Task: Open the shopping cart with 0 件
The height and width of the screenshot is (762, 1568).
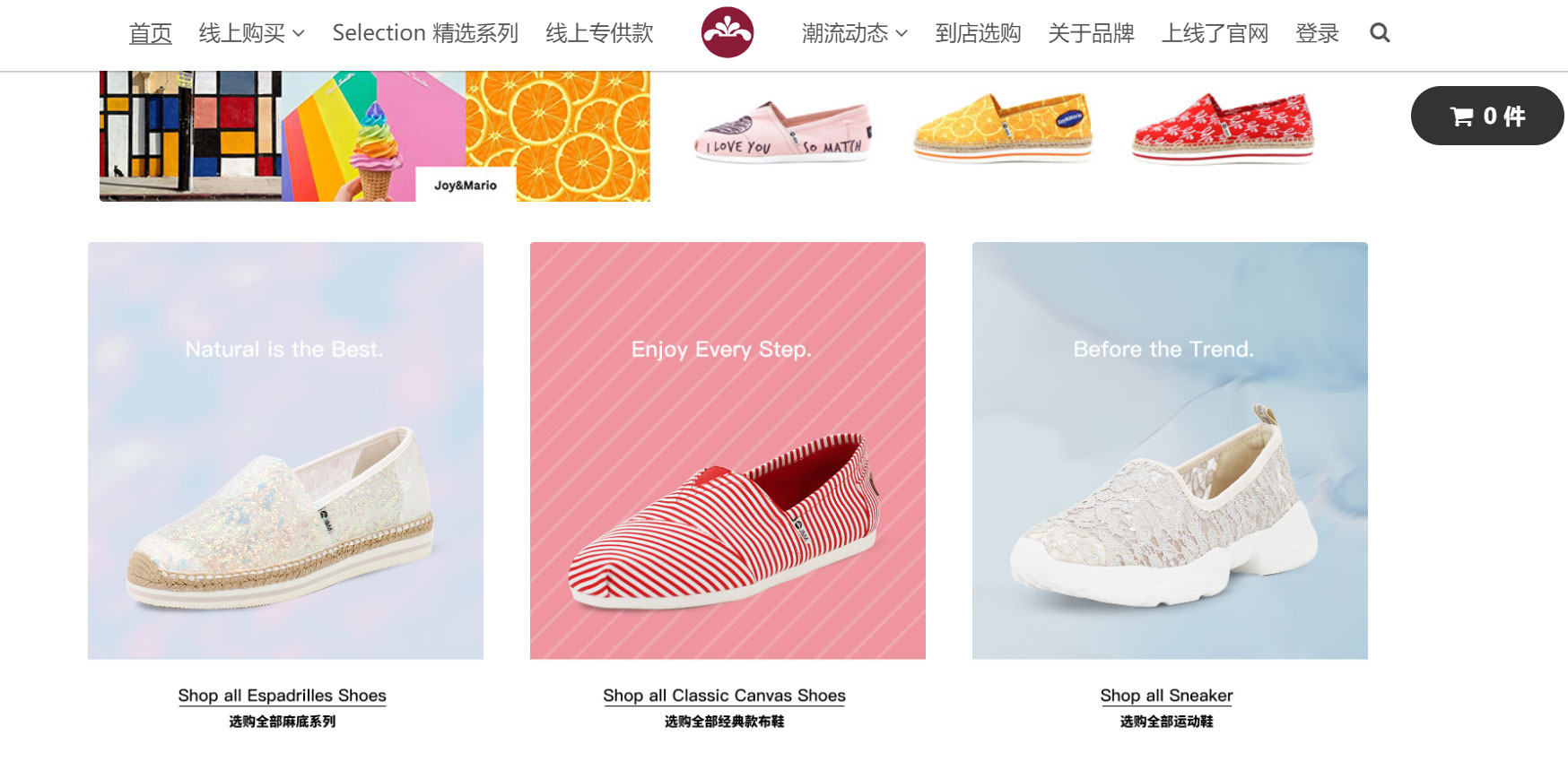Action: 1487,116
